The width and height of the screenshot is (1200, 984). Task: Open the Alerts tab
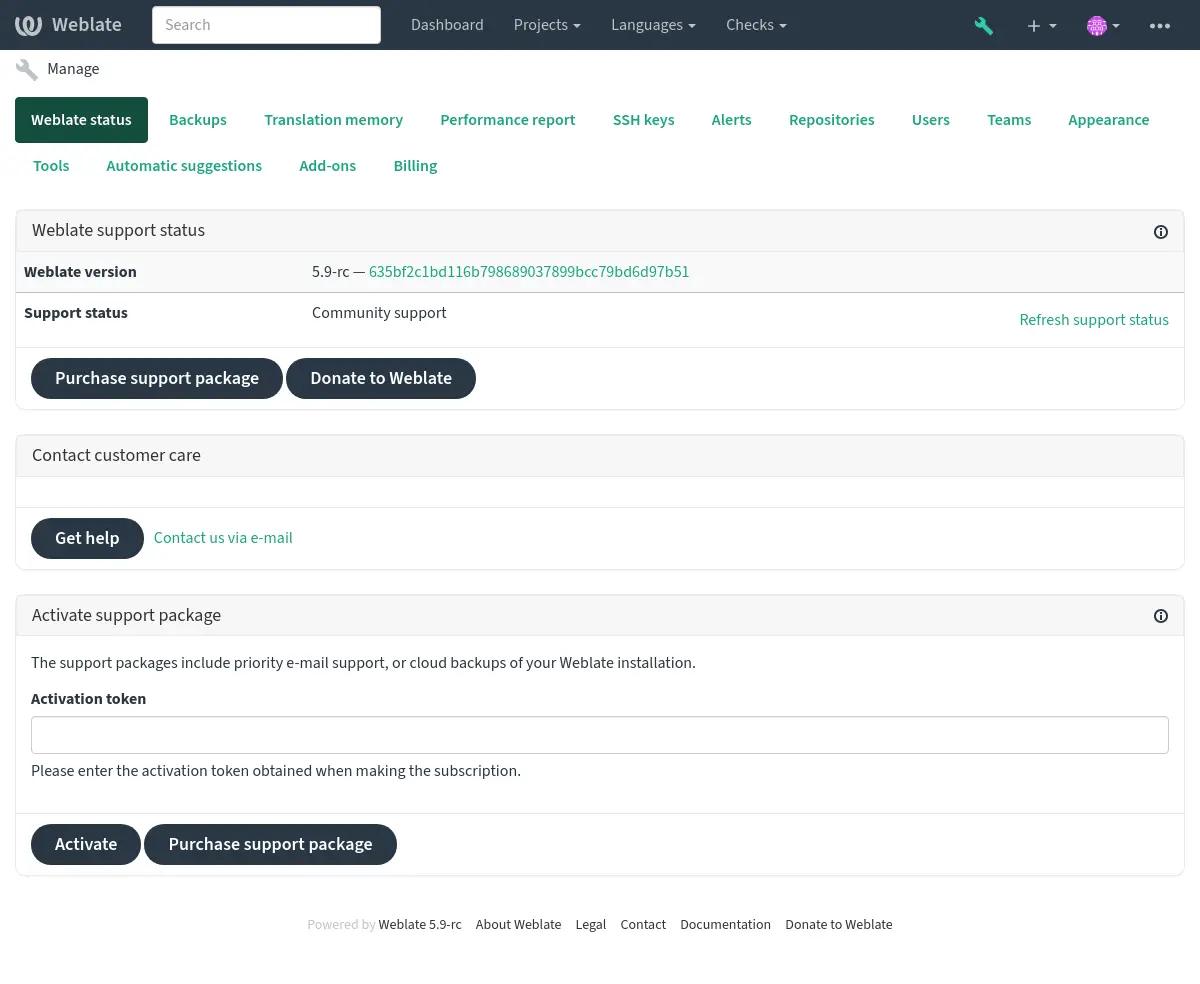pos(731,120)
